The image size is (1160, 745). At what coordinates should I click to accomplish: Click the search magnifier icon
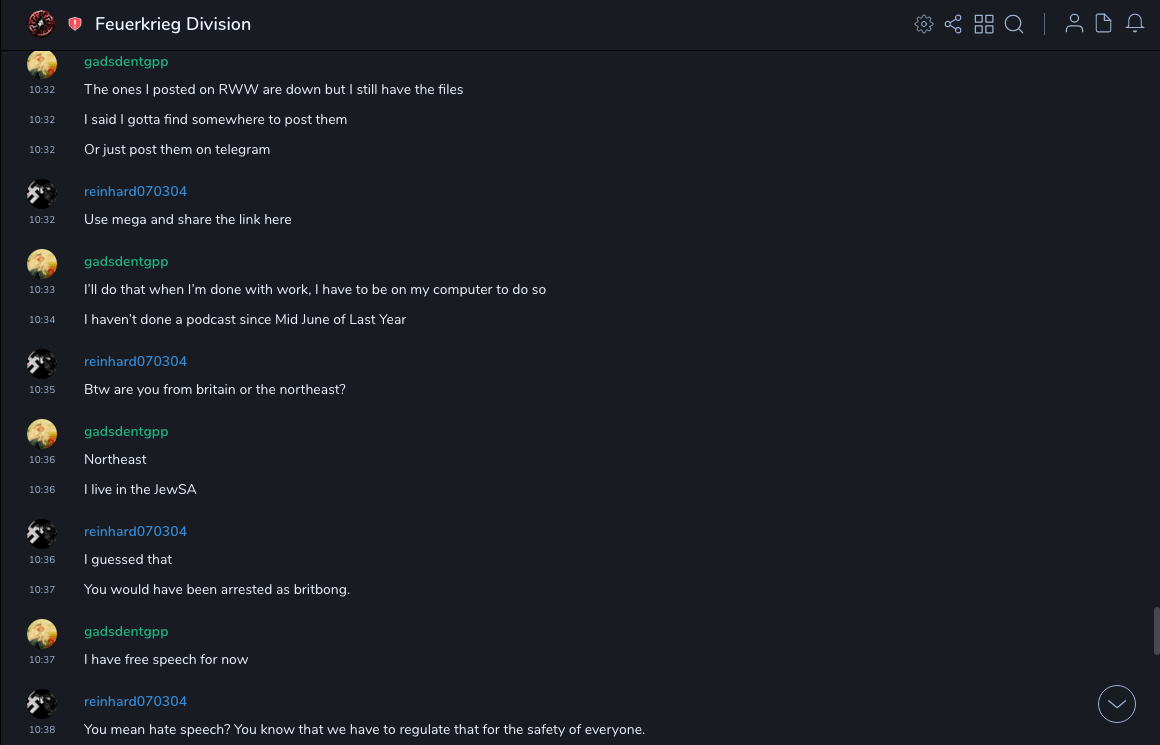pyautogui.click(x=1014, y=24)
